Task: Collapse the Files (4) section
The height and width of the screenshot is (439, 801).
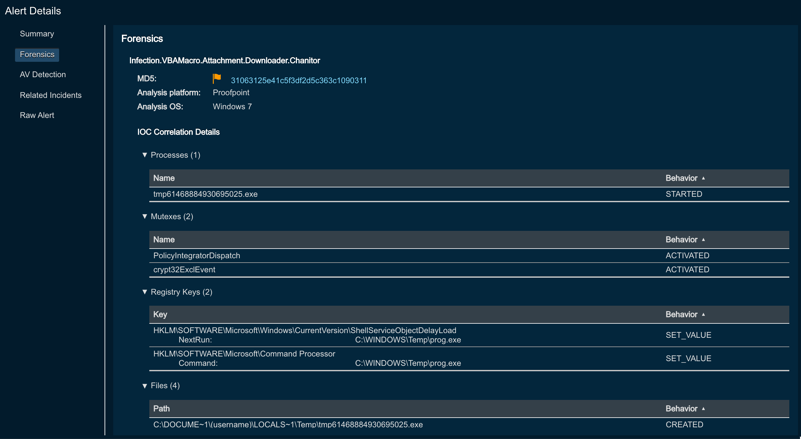Action: click(145, 386)
